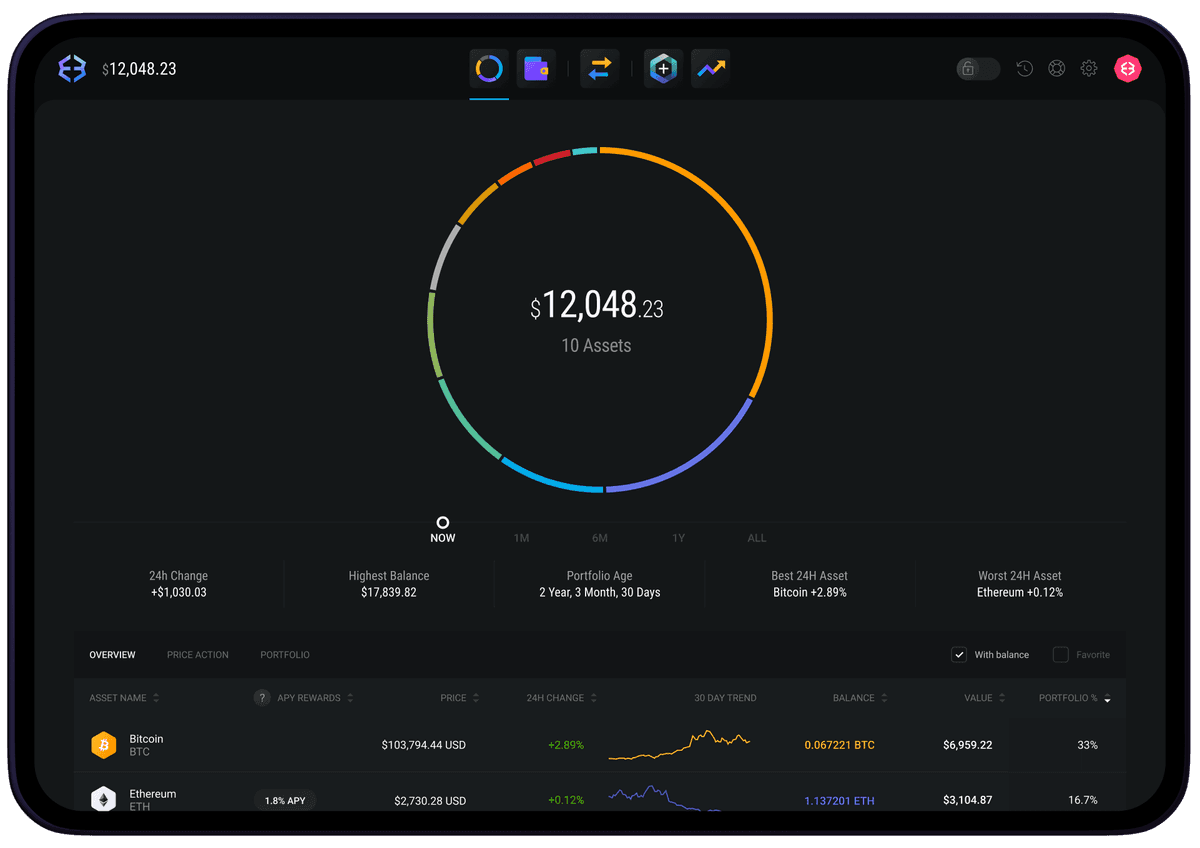Open the Wallet icon
The height and width of the screenshot is (848, 1200).
(x=536, y=69)
